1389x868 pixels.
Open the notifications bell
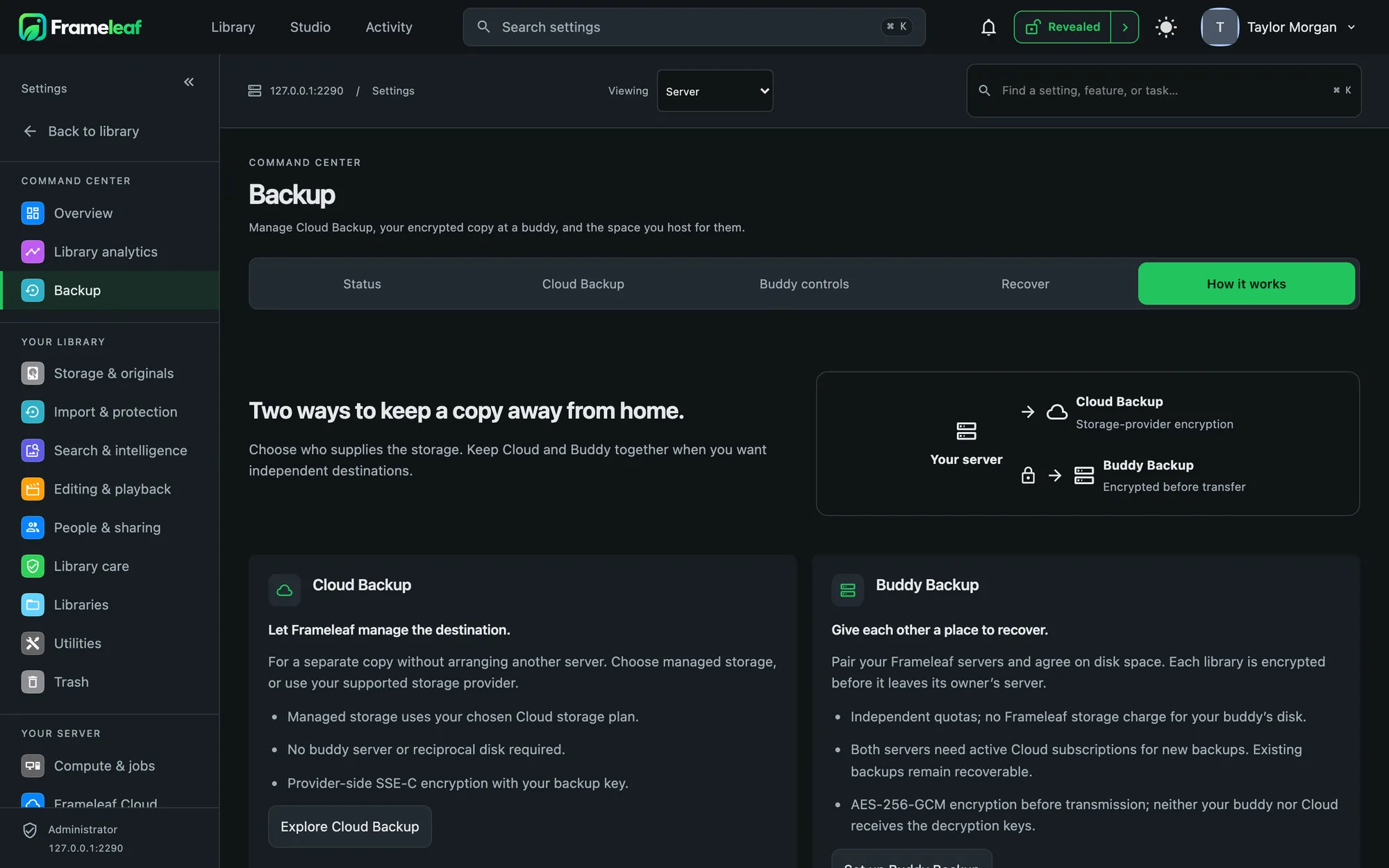click(x=988, y=27)
